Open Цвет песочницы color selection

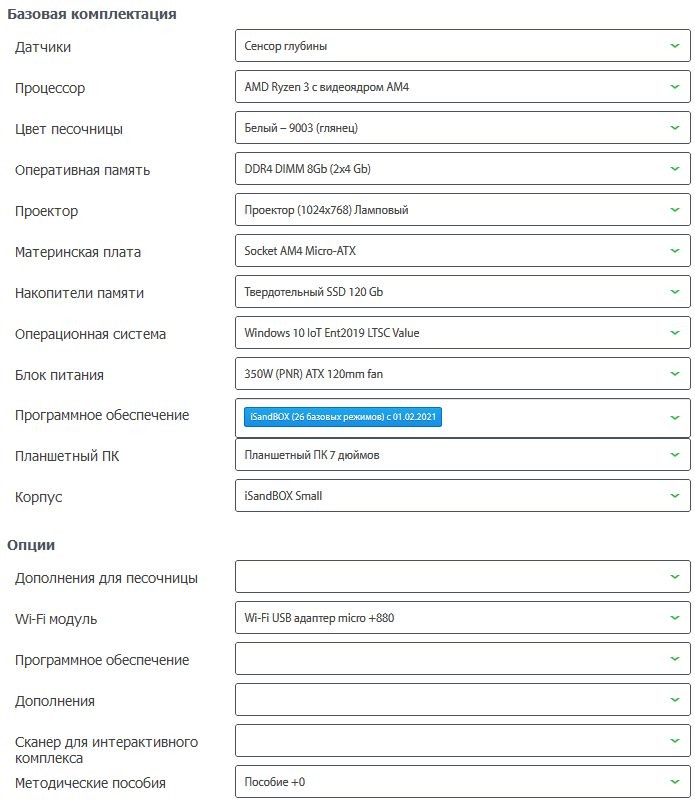pyautogui.click(x=462, y=128)
